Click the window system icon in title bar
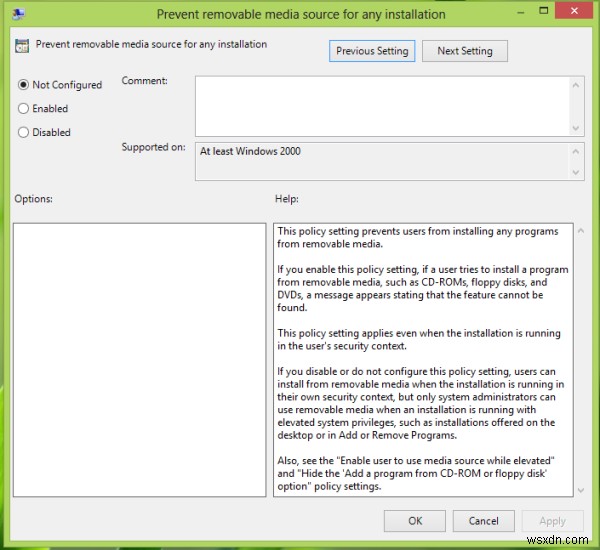This screenshot has width=600, height=550. coord(18,14)
